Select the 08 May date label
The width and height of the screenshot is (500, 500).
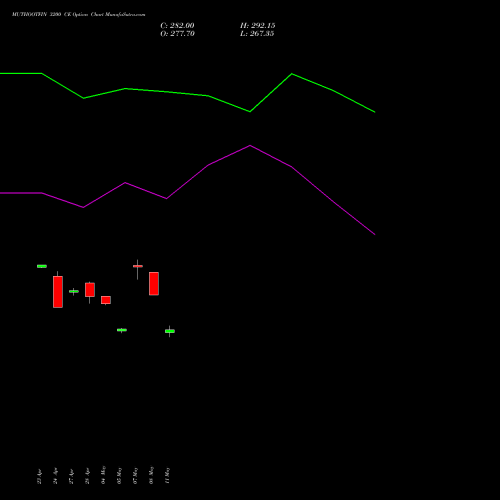click(x=151, y=475)
